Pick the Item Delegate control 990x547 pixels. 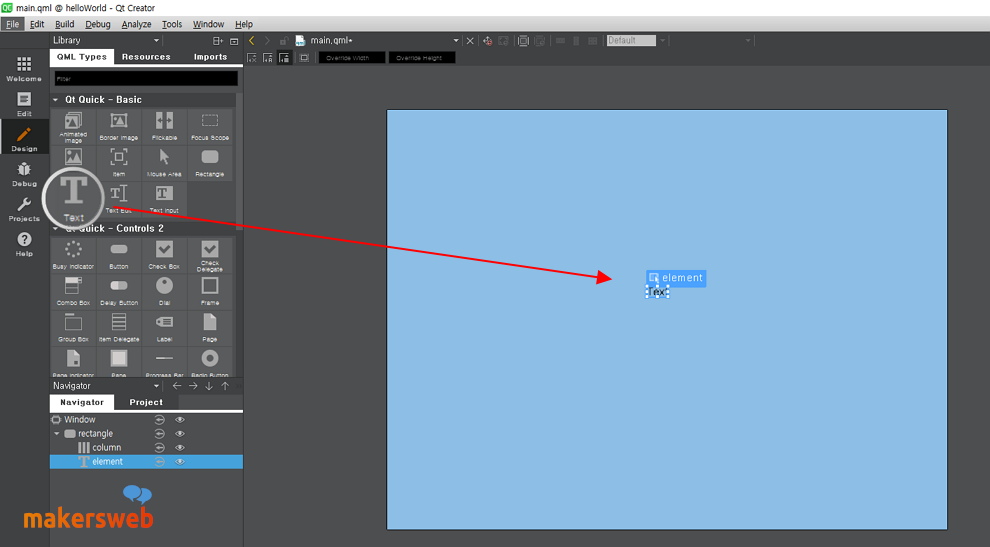tap(119, 328)
